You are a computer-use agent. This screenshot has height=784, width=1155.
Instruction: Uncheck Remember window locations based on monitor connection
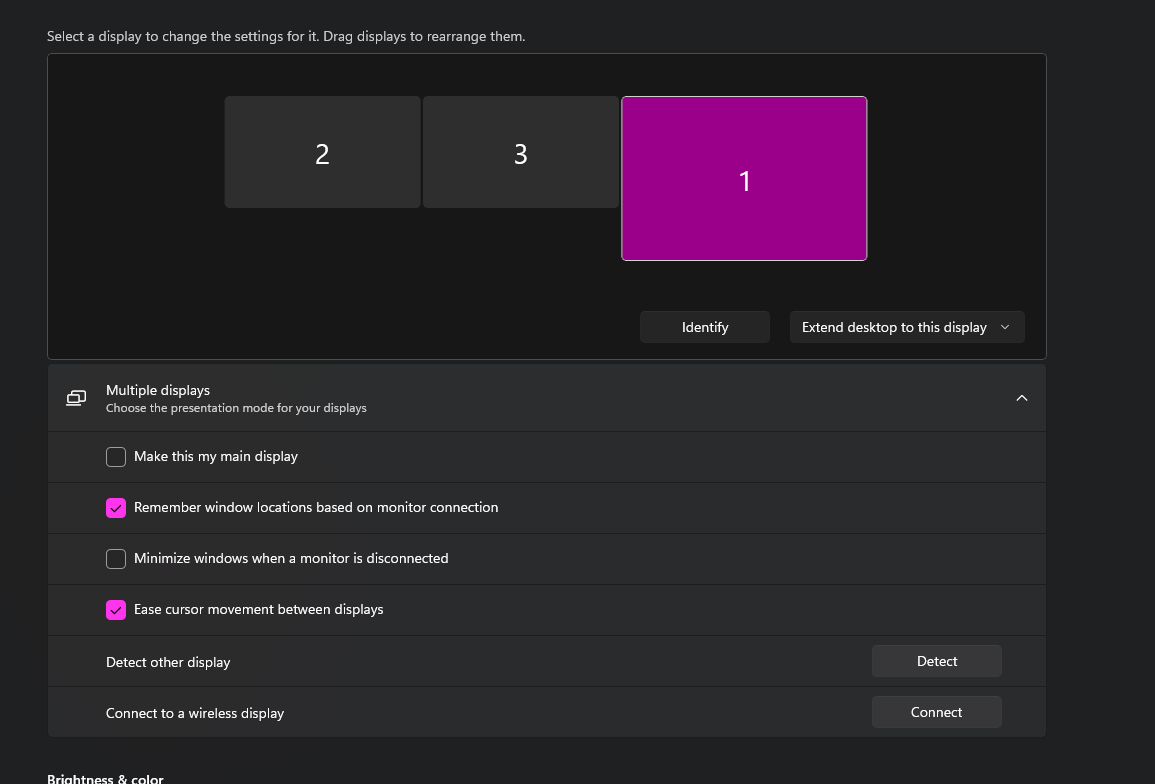coord(116,508)
